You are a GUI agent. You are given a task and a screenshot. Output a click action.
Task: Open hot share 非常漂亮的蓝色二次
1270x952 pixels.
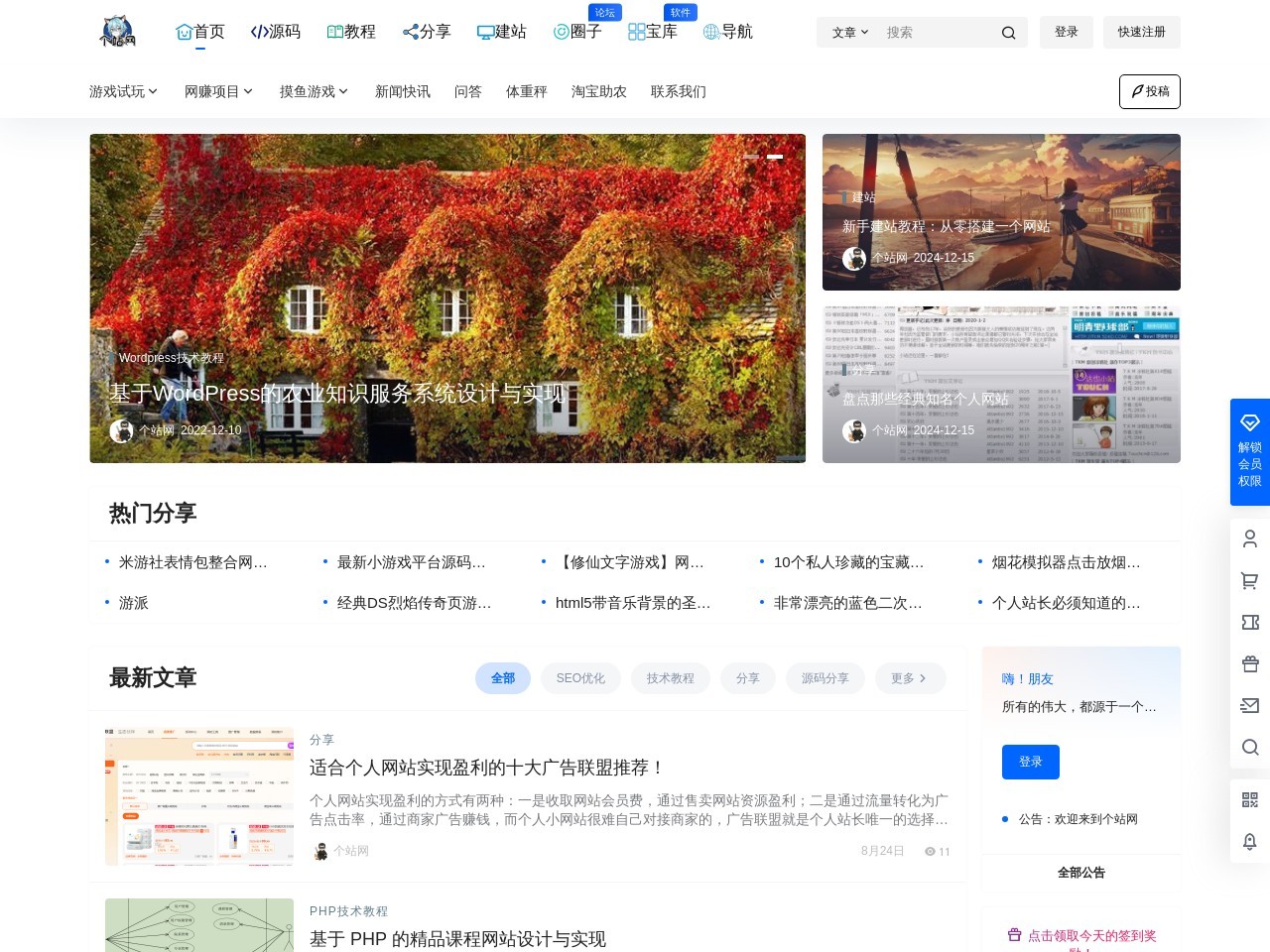[848, 603]
